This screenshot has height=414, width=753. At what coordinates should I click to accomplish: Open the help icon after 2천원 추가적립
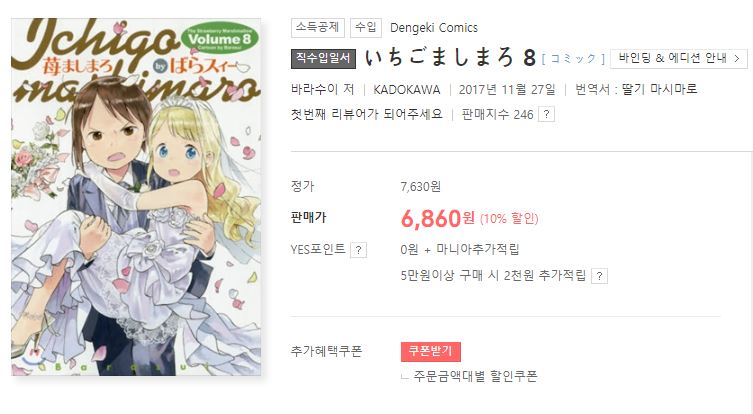click(599, 276)
